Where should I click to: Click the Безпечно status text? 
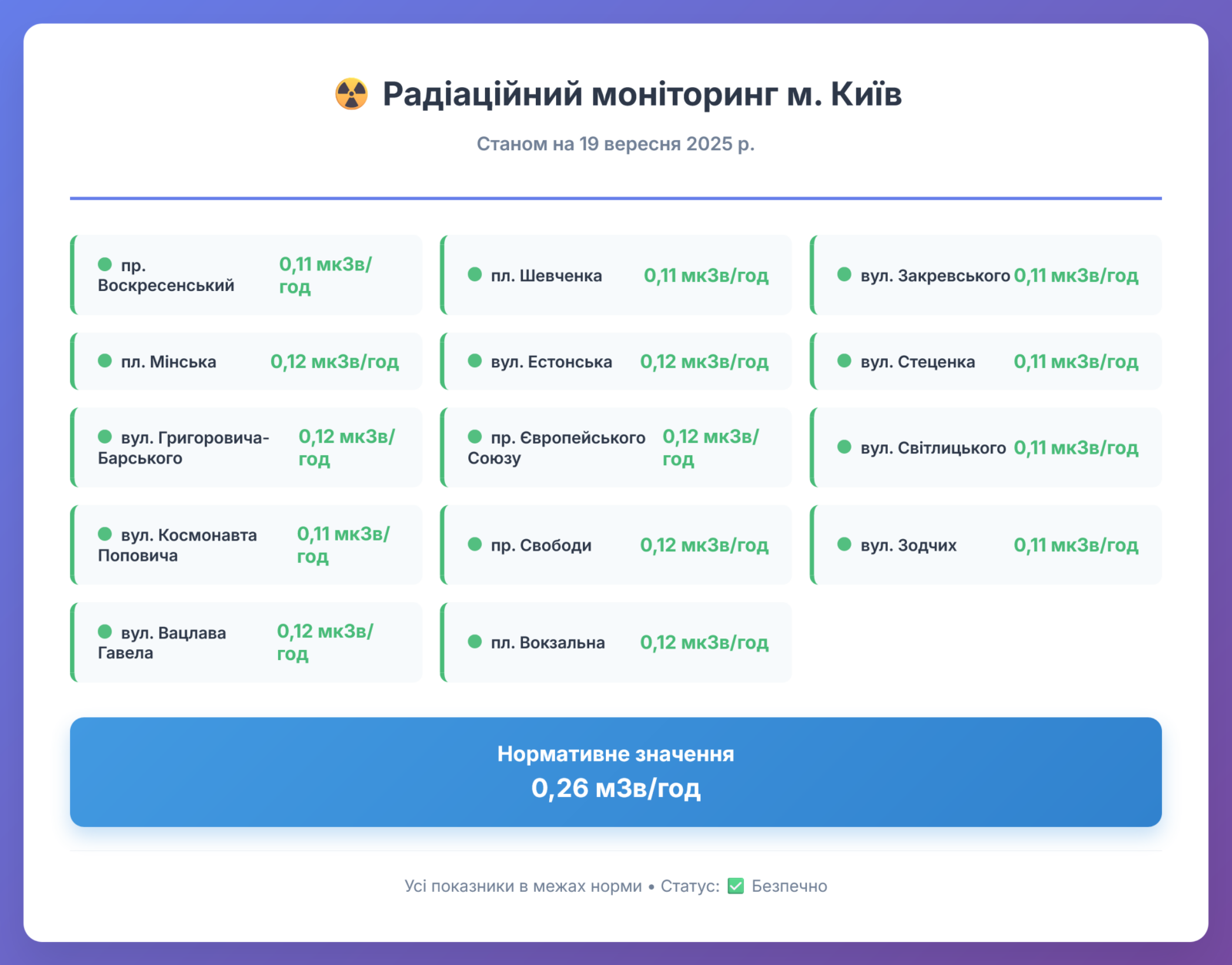789,886
